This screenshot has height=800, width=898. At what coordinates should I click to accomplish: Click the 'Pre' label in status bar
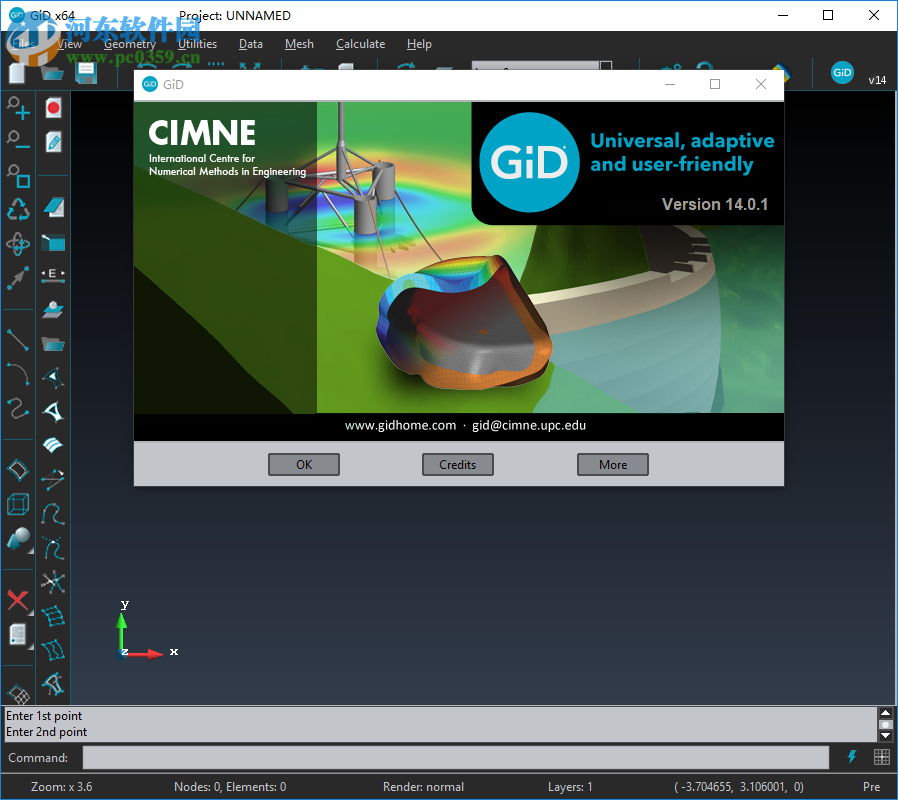(871, 786)
